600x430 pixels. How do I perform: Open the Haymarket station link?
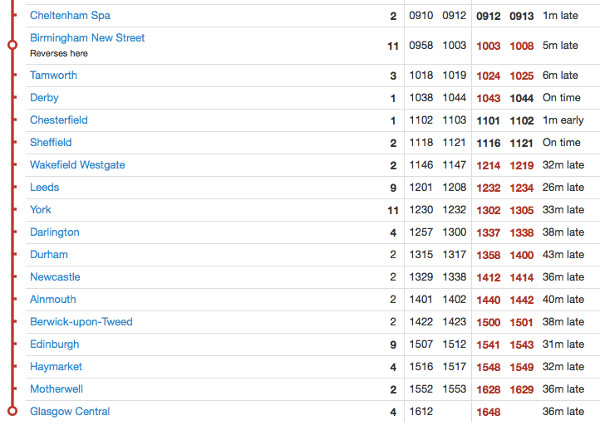coord(56,367)
